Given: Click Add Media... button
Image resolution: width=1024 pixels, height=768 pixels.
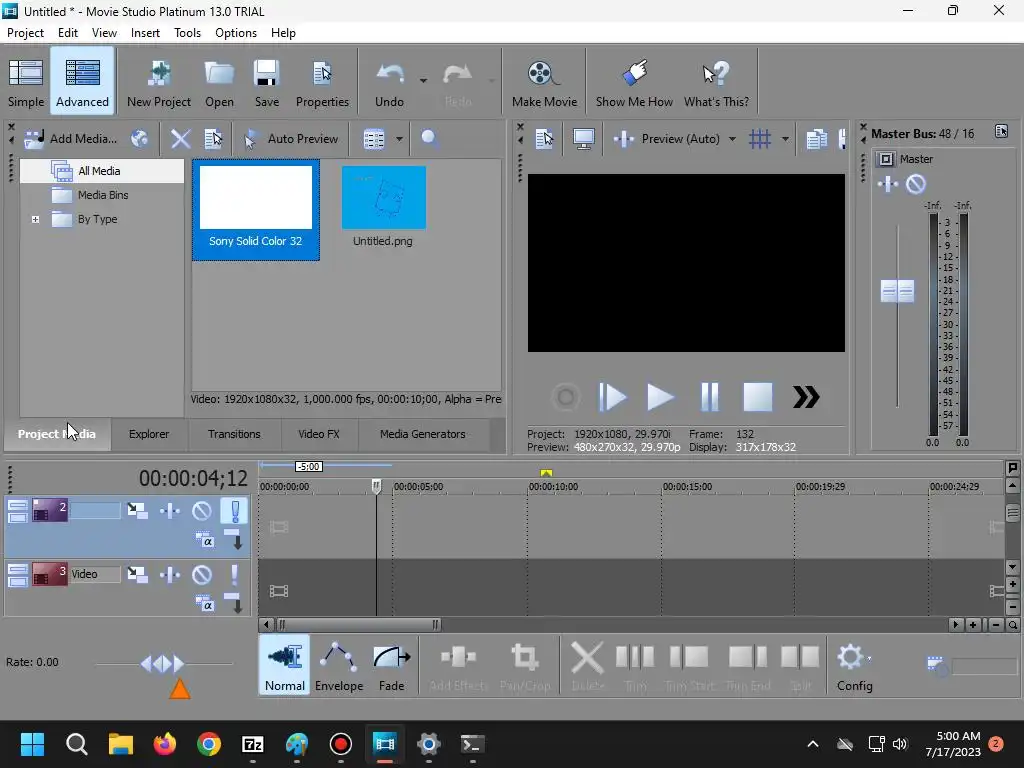Looking at the screenshot, I should pyautogui.click(x=71, y=138).
